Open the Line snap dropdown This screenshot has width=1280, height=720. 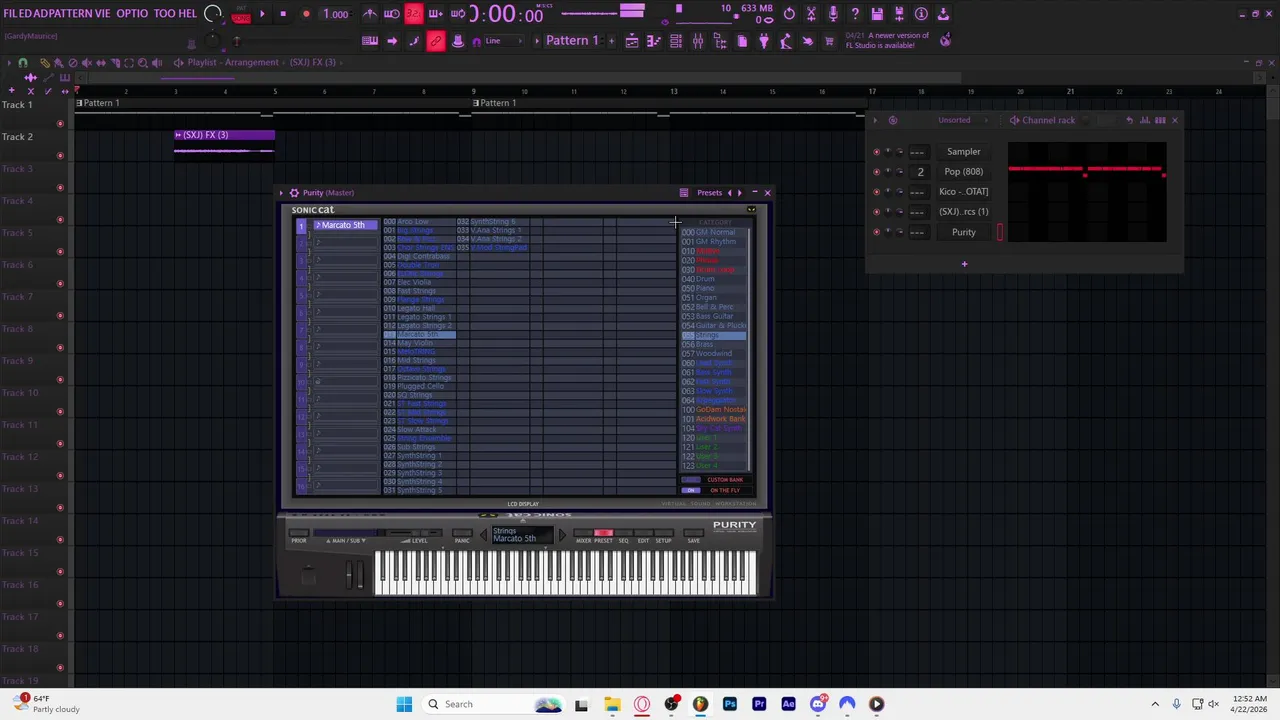click(x=505, y=41)
